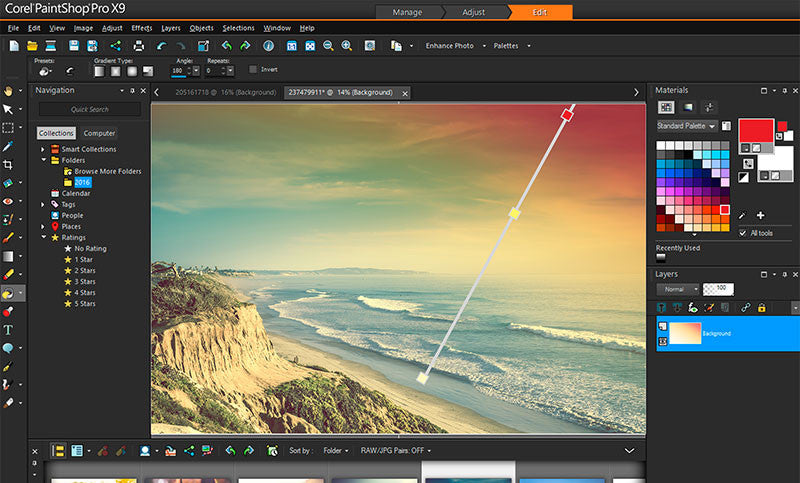Toggle the All tools checkbox

[741, 233]
